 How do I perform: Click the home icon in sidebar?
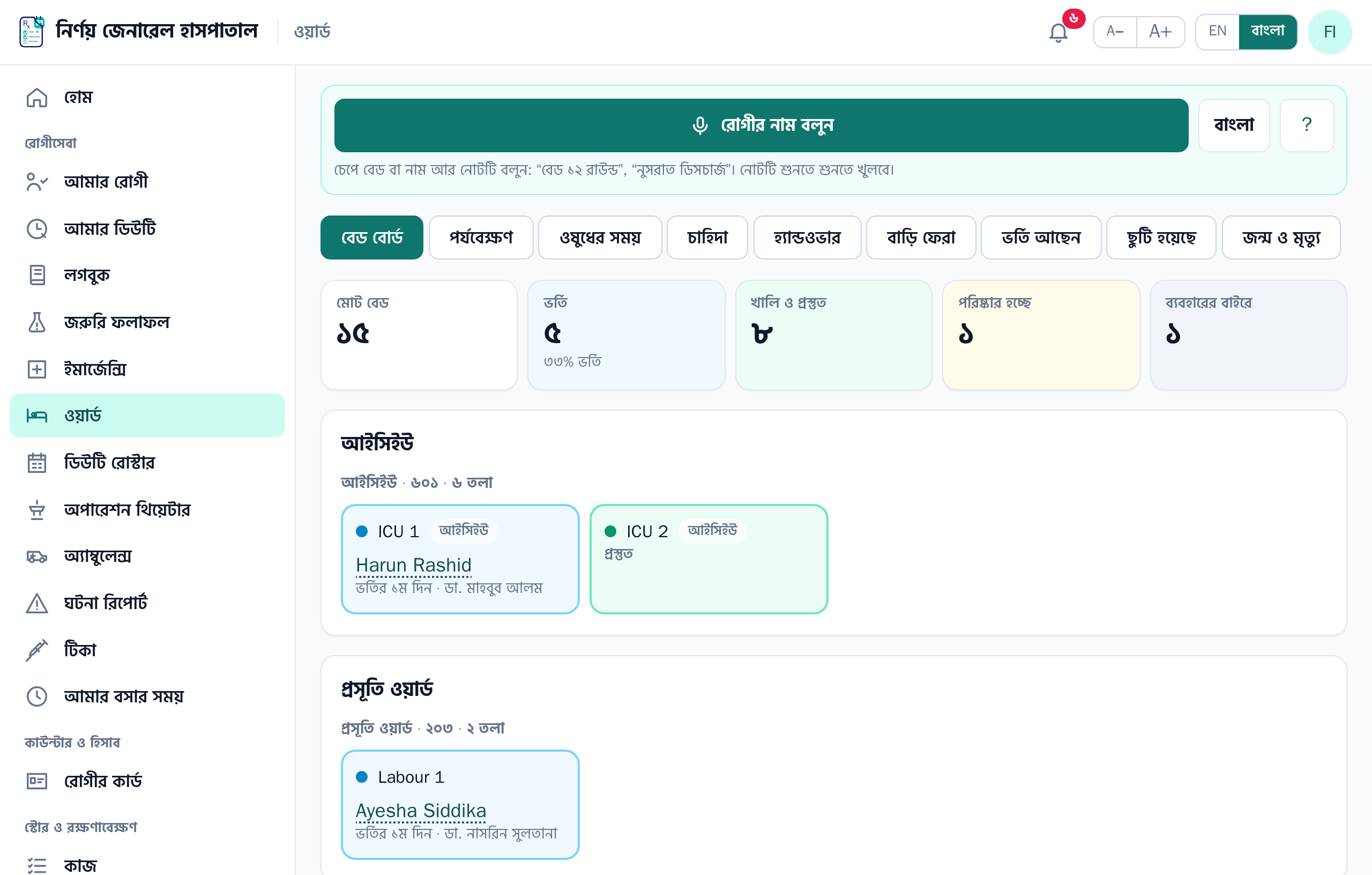pos(37,98)
